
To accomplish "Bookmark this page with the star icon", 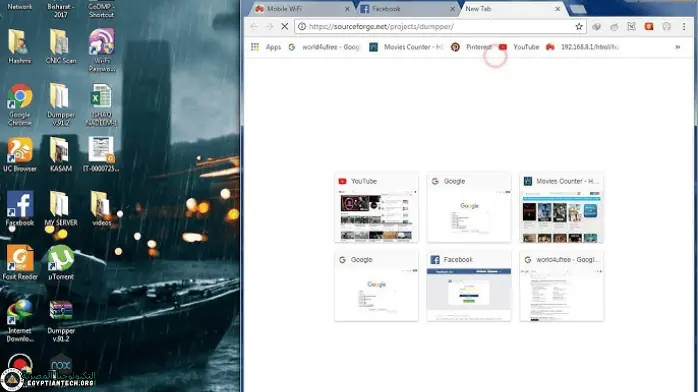I will coord(579,27).
